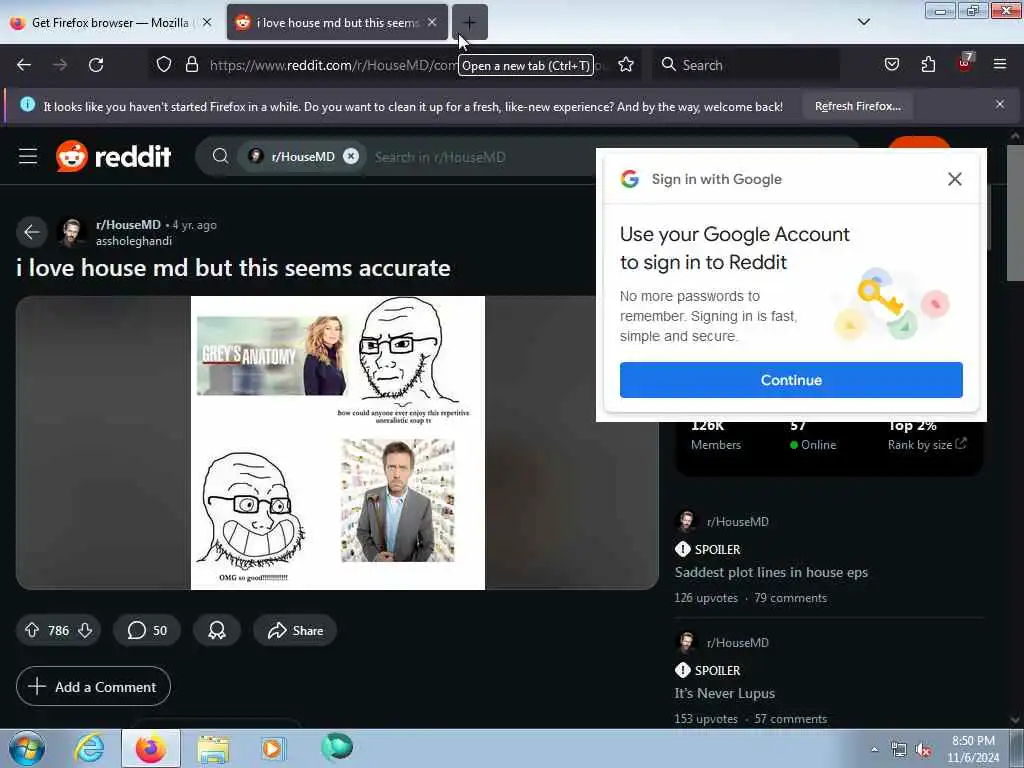This screenshot has height=768, width=1024.
Task: Click Add a Comment button
Action: 93,686
